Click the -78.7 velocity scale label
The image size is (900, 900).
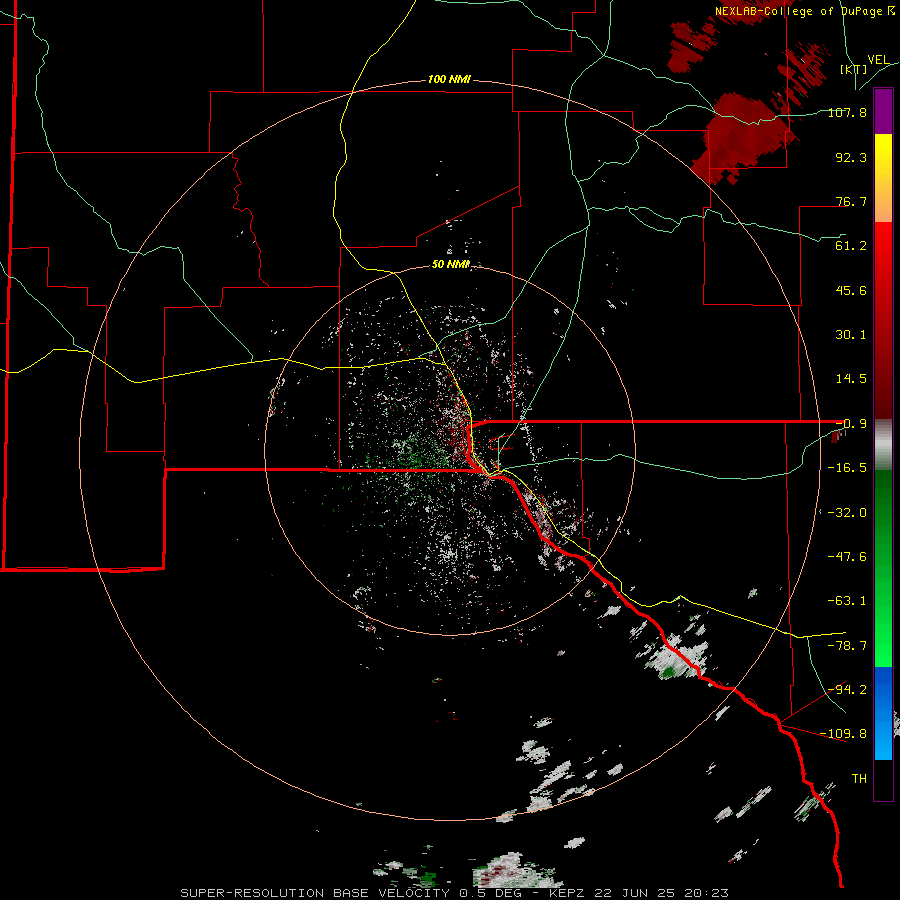848,646
